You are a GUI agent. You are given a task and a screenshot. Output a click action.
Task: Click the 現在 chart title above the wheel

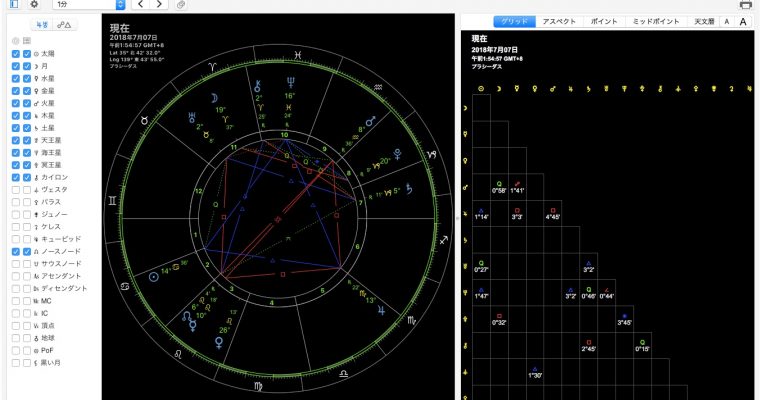(x=119, y=28)
